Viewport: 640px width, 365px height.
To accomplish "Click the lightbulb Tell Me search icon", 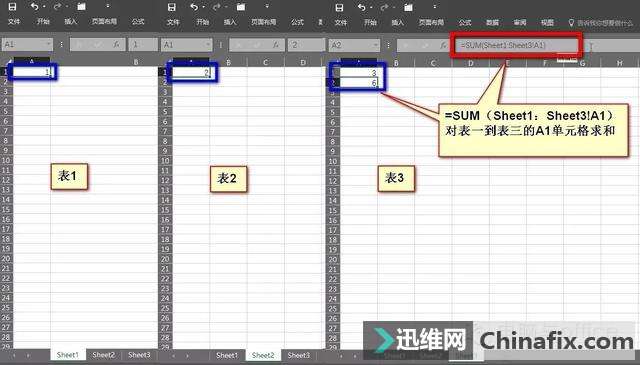I will point(571,22).
